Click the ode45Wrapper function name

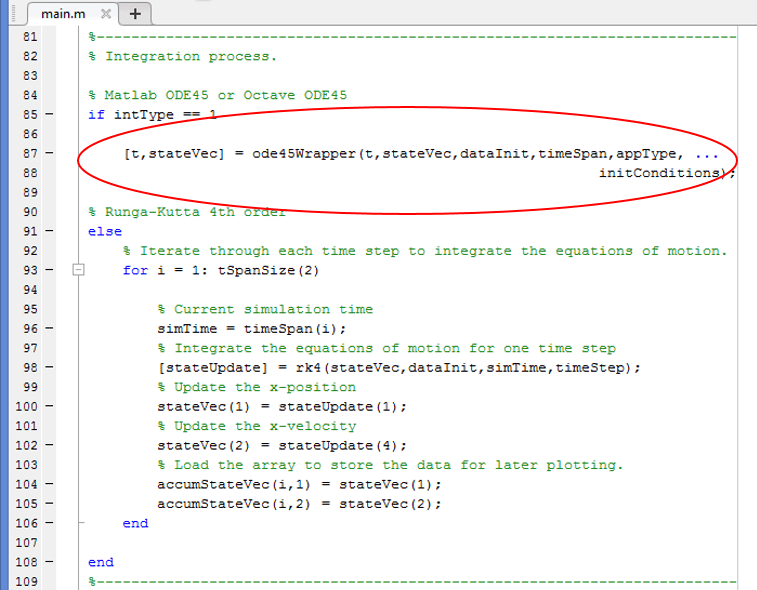pos(302,154)
